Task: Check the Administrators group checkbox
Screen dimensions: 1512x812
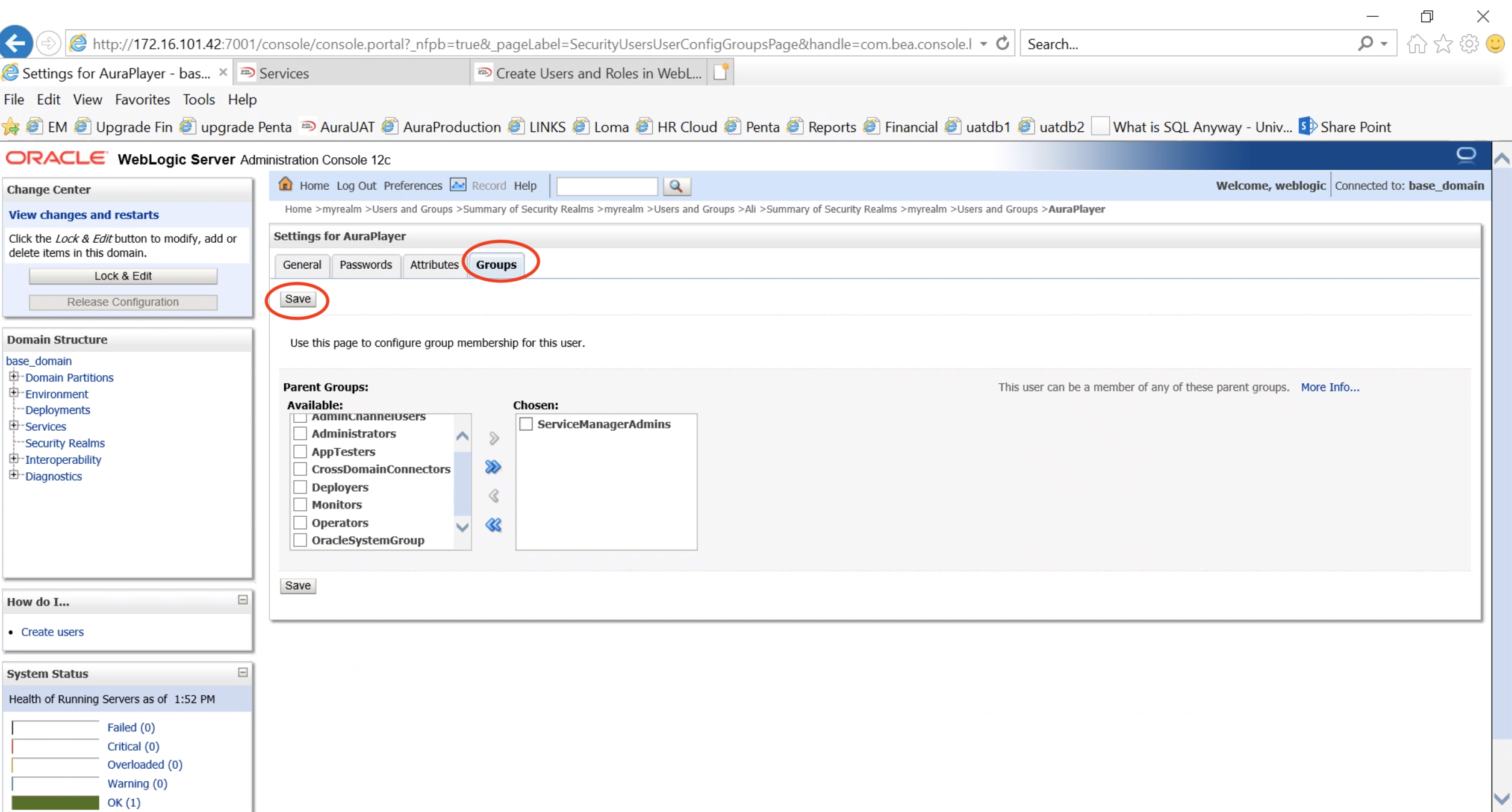Action: point(300,433)
